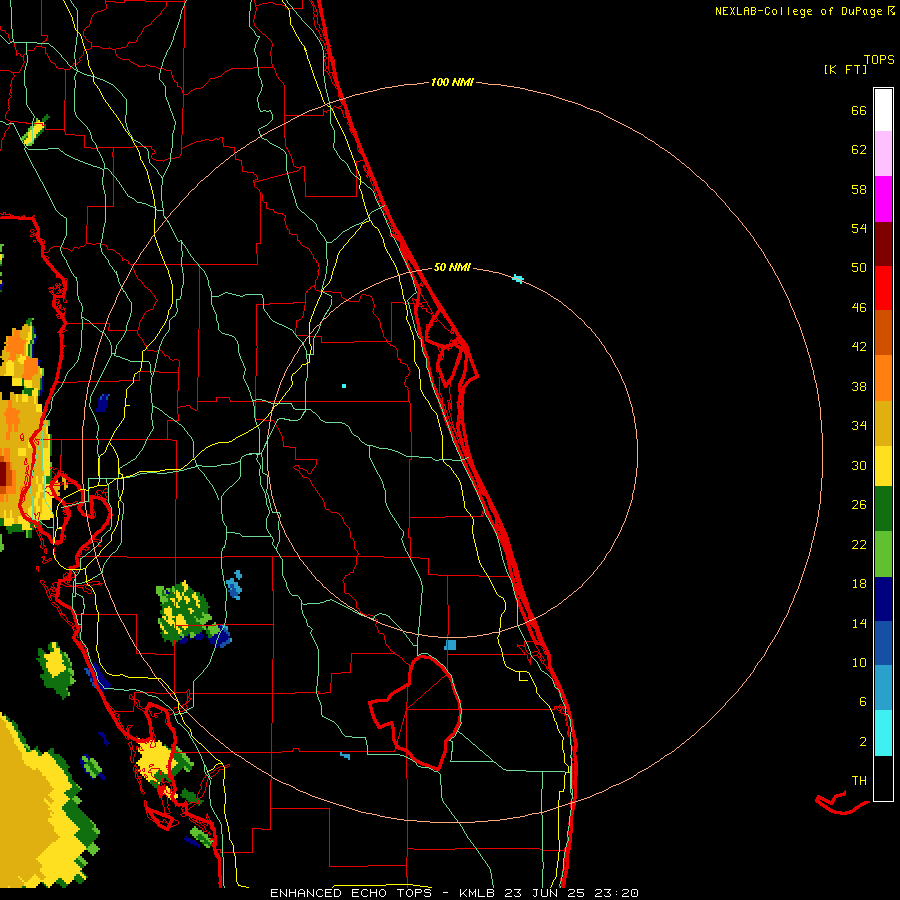Click the Lake Okeechobee outline
The image size is (900, 900).
tap(416, 712)
